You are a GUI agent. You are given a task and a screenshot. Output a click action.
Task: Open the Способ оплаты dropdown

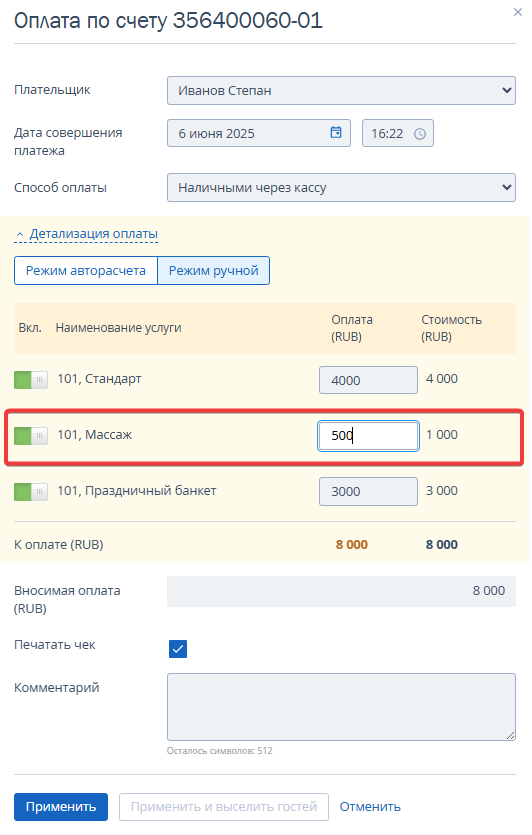click(341, 187)
